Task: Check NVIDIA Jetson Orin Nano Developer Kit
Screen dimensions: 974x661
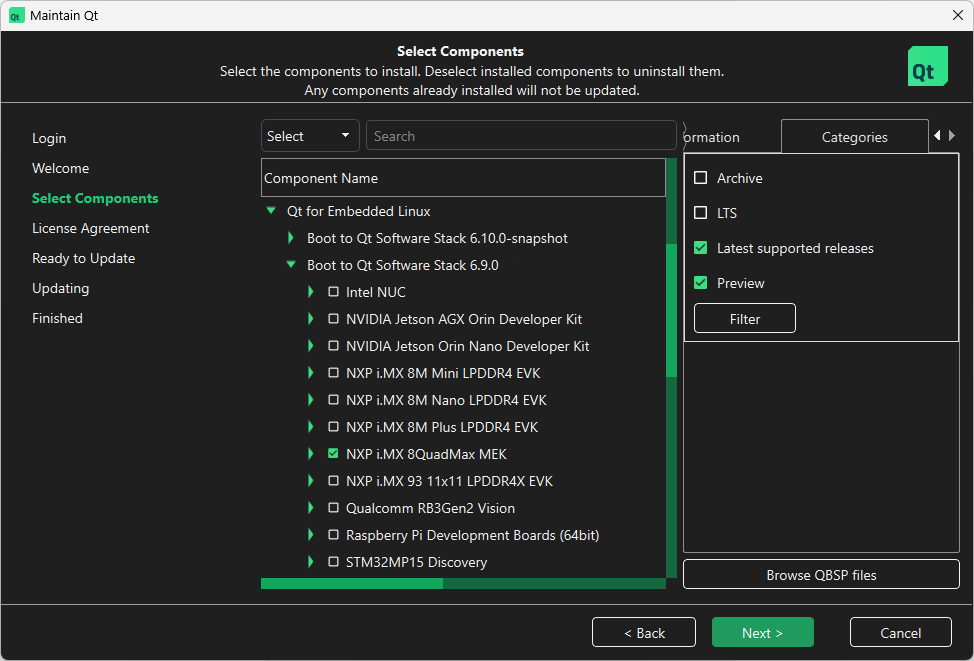Action: point(334,346)
